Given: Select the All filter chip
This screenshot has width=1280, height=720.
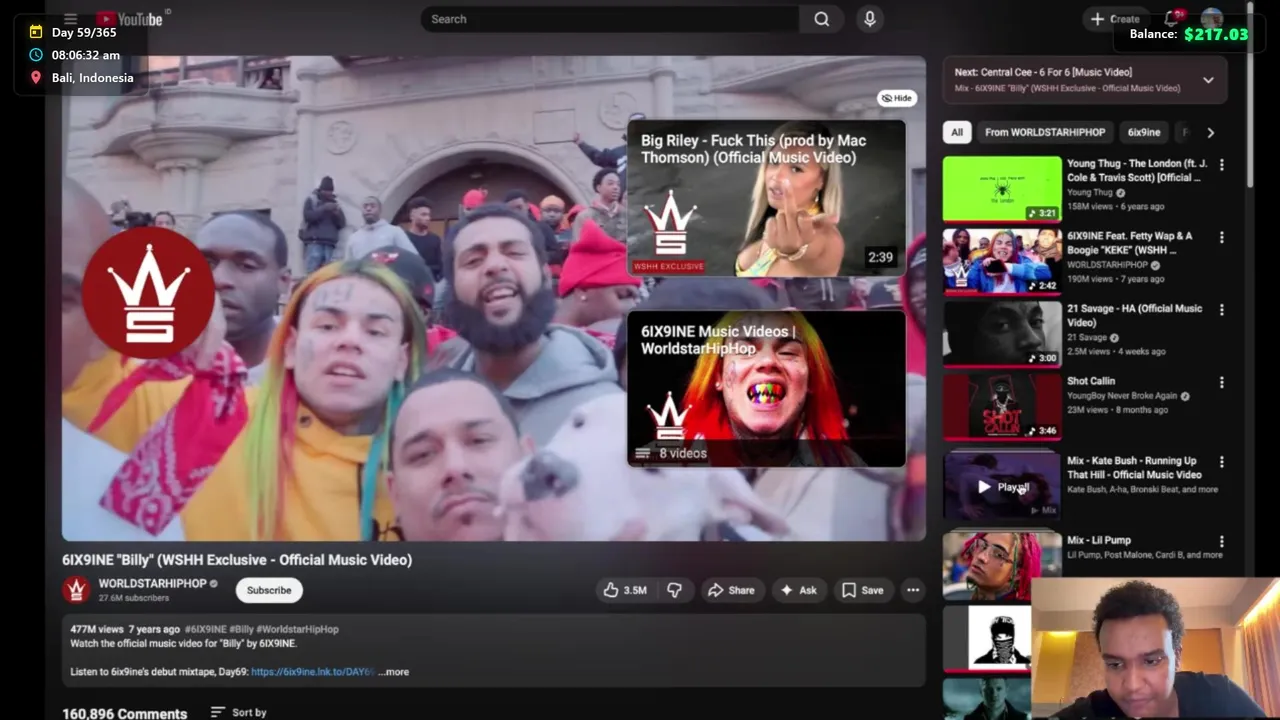Looking at the screenshot, I should click(x=957, y=132).
